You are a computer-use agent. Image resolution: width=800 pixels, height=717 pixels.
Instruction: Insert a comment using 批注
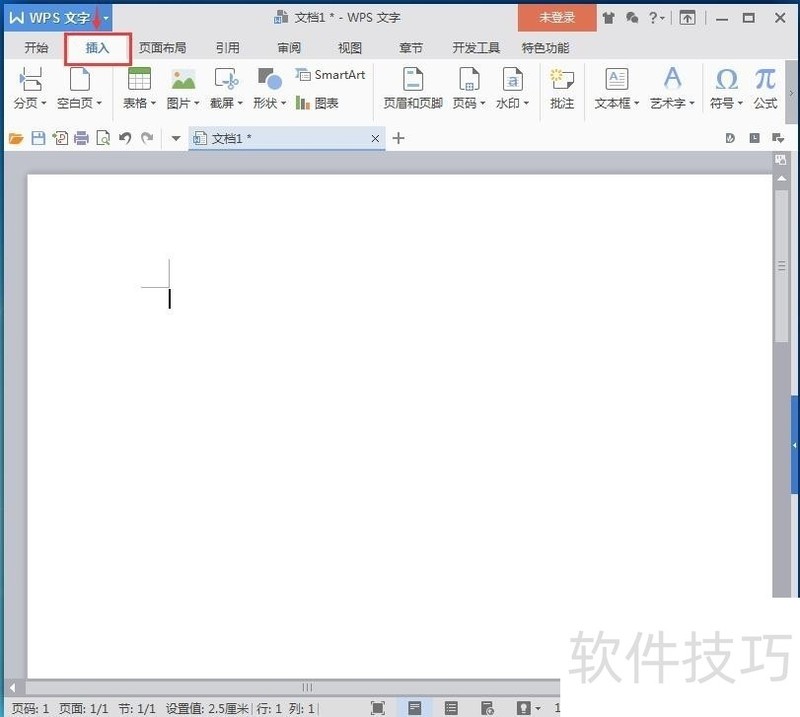coord(562,88)
